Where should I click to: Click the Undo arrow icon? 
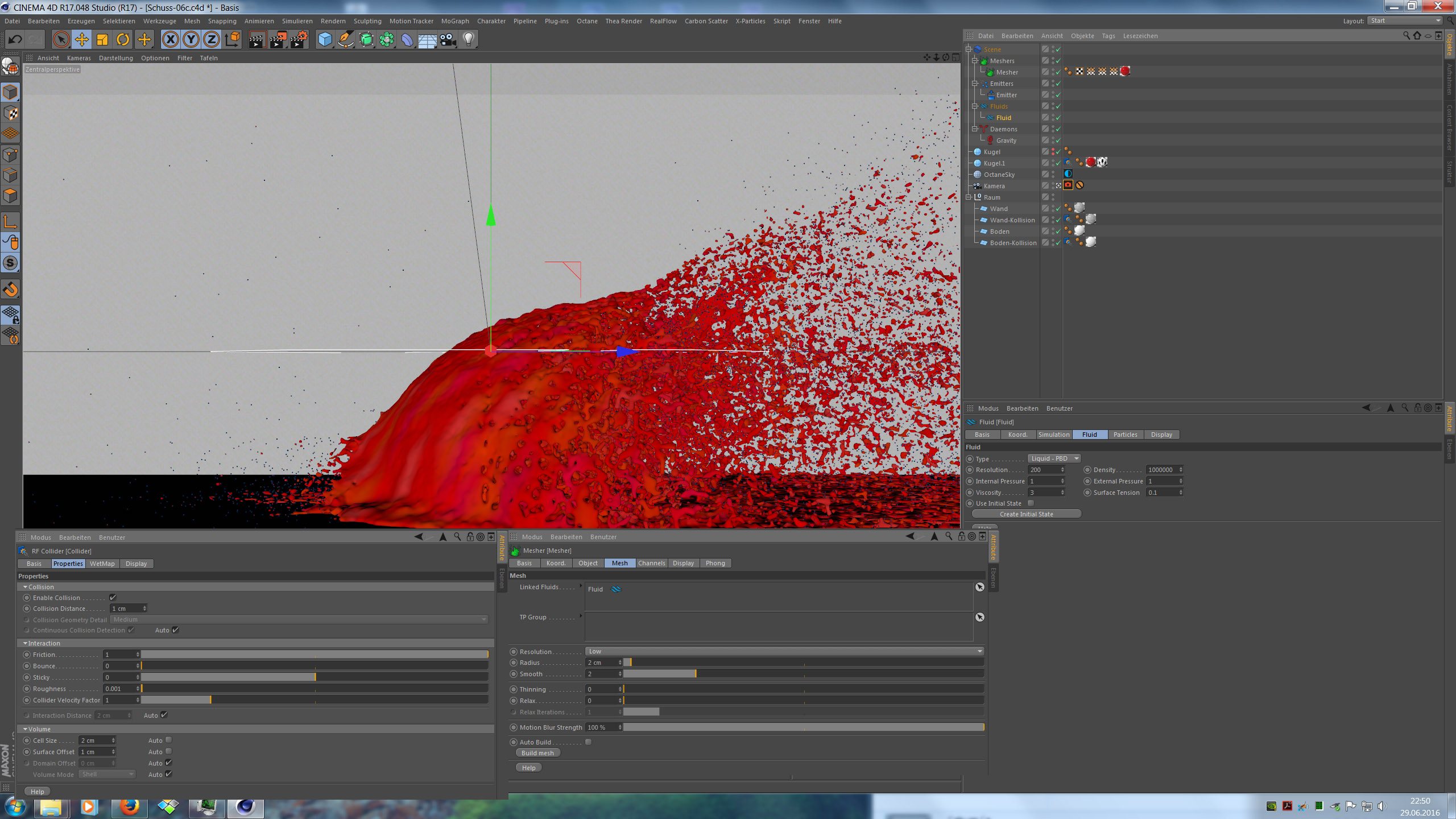pyautogui.click(x=15, y=39)
